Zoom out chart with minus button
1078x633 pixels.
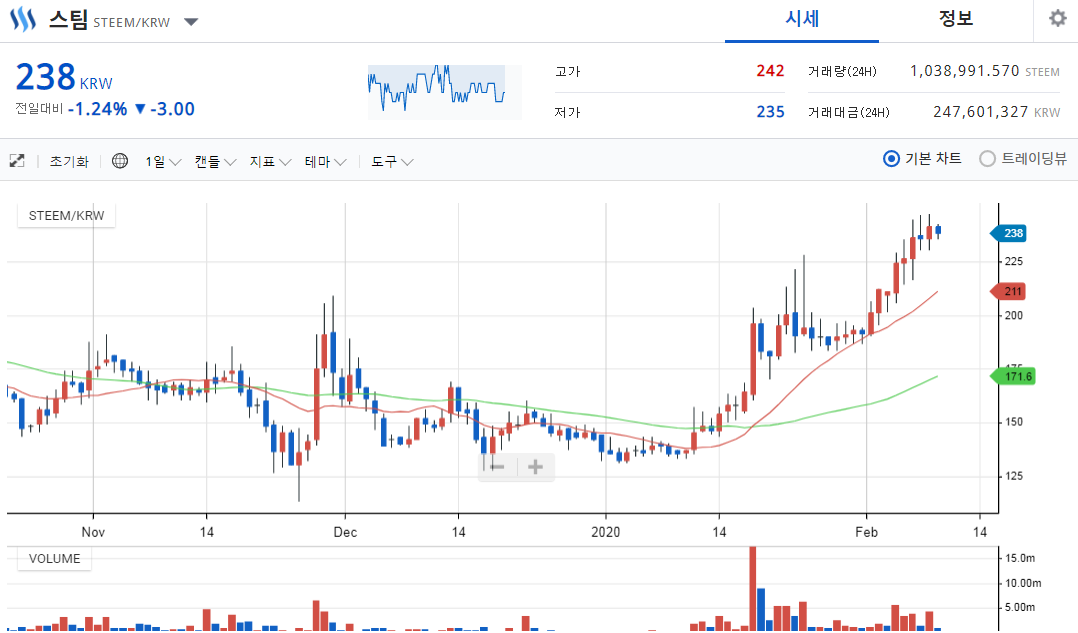pyautogui.click(x=498, y=467)
